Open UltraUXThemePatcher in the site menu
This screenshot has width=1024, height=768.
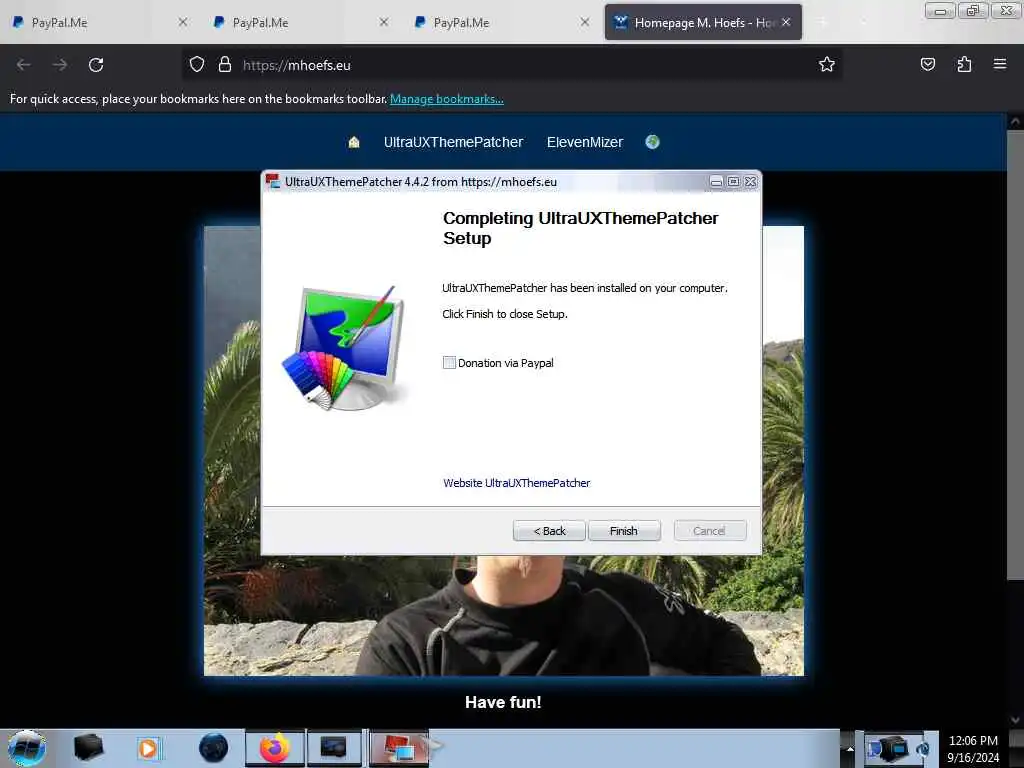pos(453,142)
